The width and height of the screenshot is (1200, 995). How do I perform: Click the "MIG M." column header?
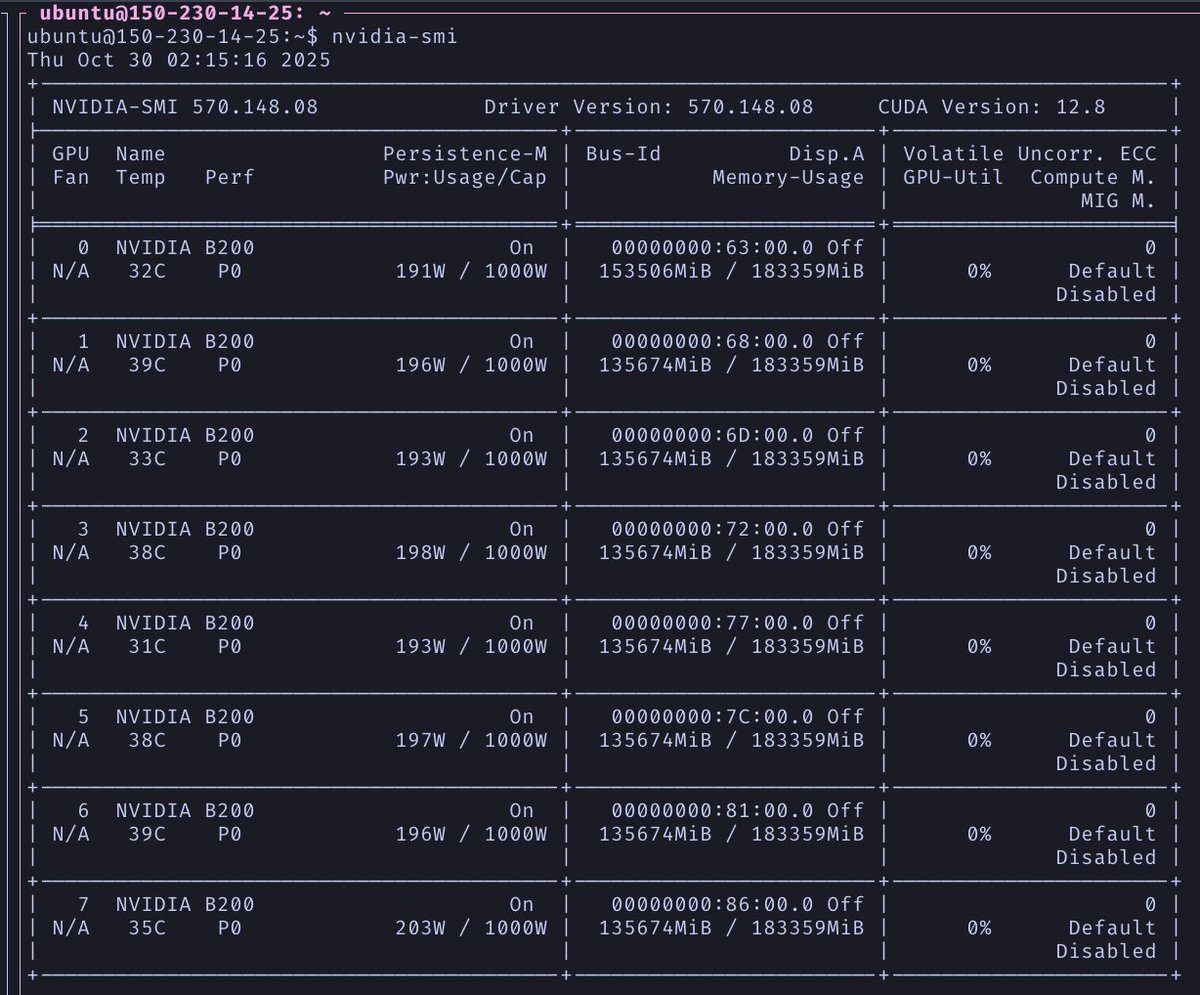[1118, 201]
